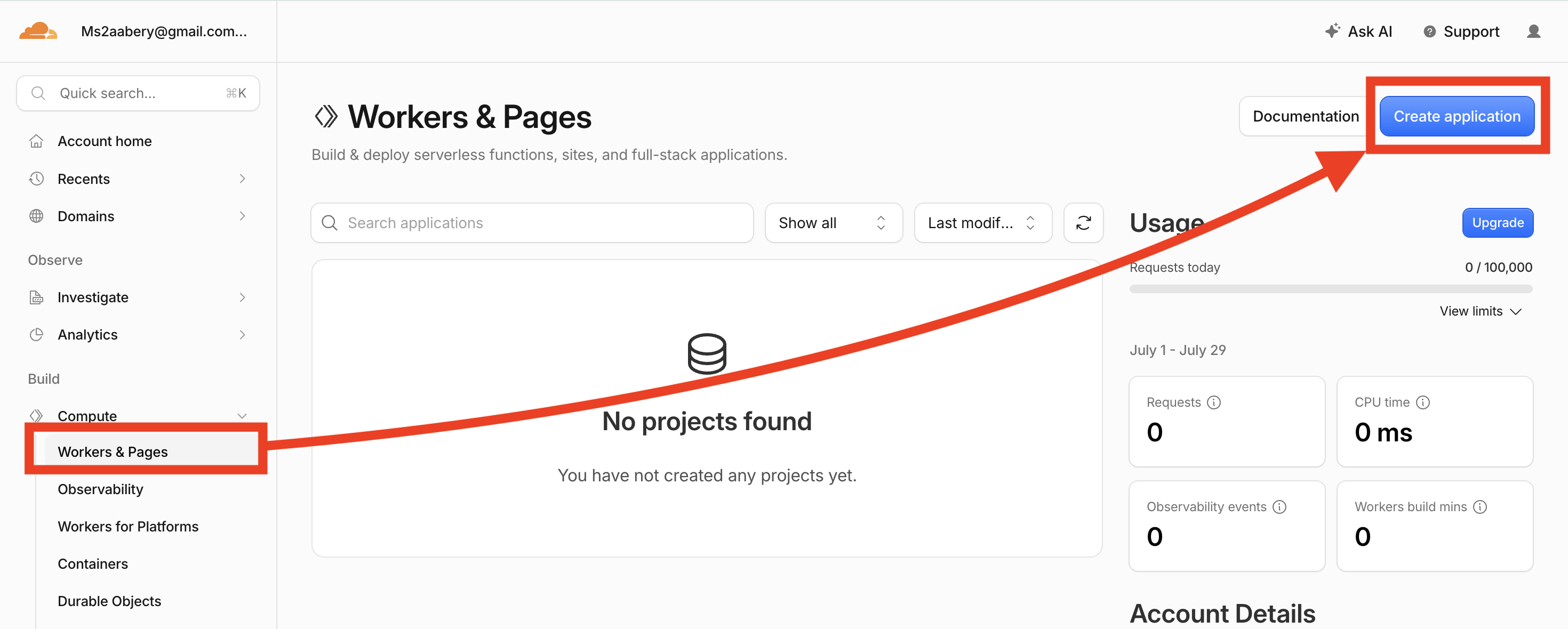Click the Support question mark icon

point(1429,31)
